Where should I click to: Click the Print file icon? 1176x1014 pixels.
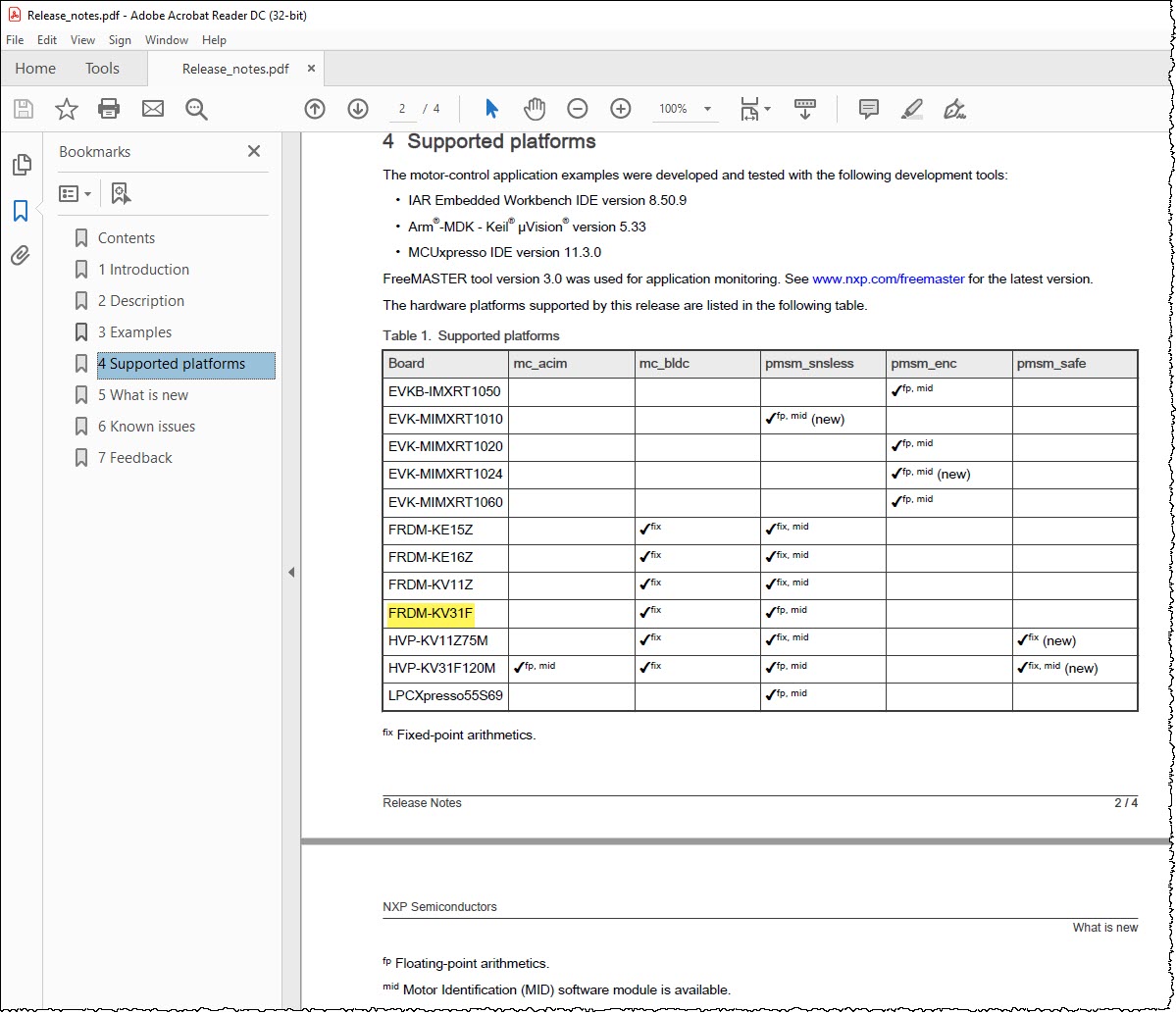point(109,109)
